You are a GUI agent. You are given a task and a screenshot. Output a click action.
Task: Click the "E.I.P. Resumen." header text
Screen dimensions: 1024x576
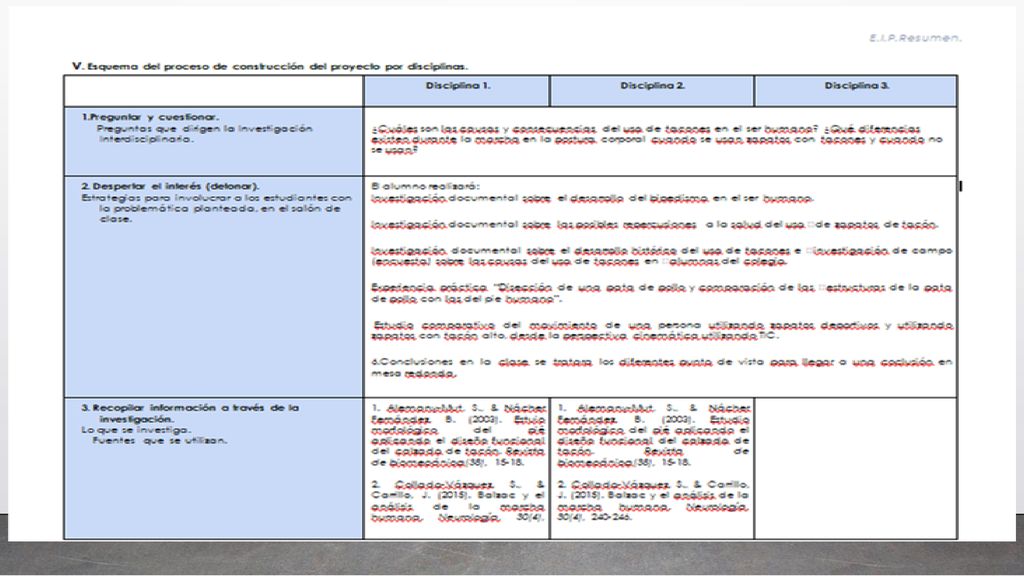tap(915, 38)
